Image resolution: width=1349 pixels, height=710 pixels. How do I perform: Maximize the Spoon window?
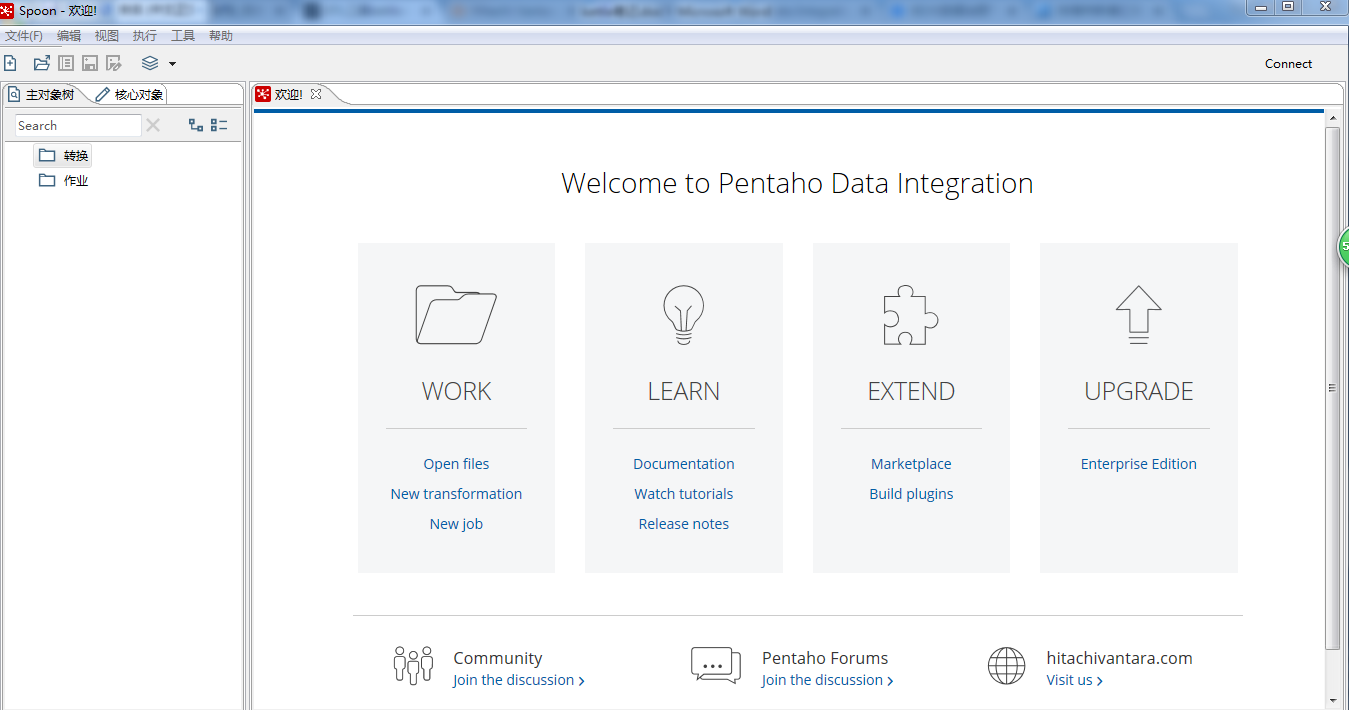[x=1287, y=7]
